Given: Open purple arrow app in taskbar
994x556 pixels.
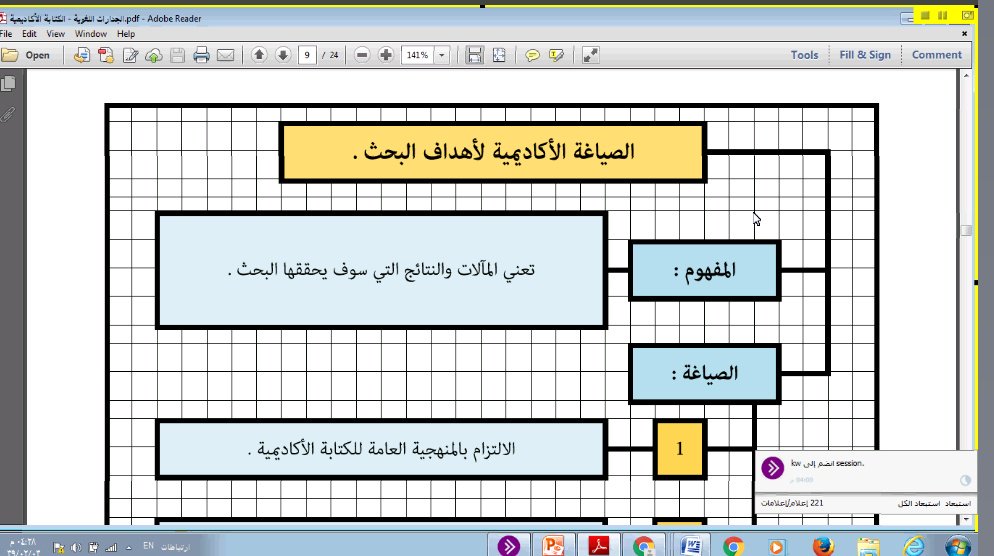Looking at the screenshot, I should pyautogui.click(x=508, y=545).
